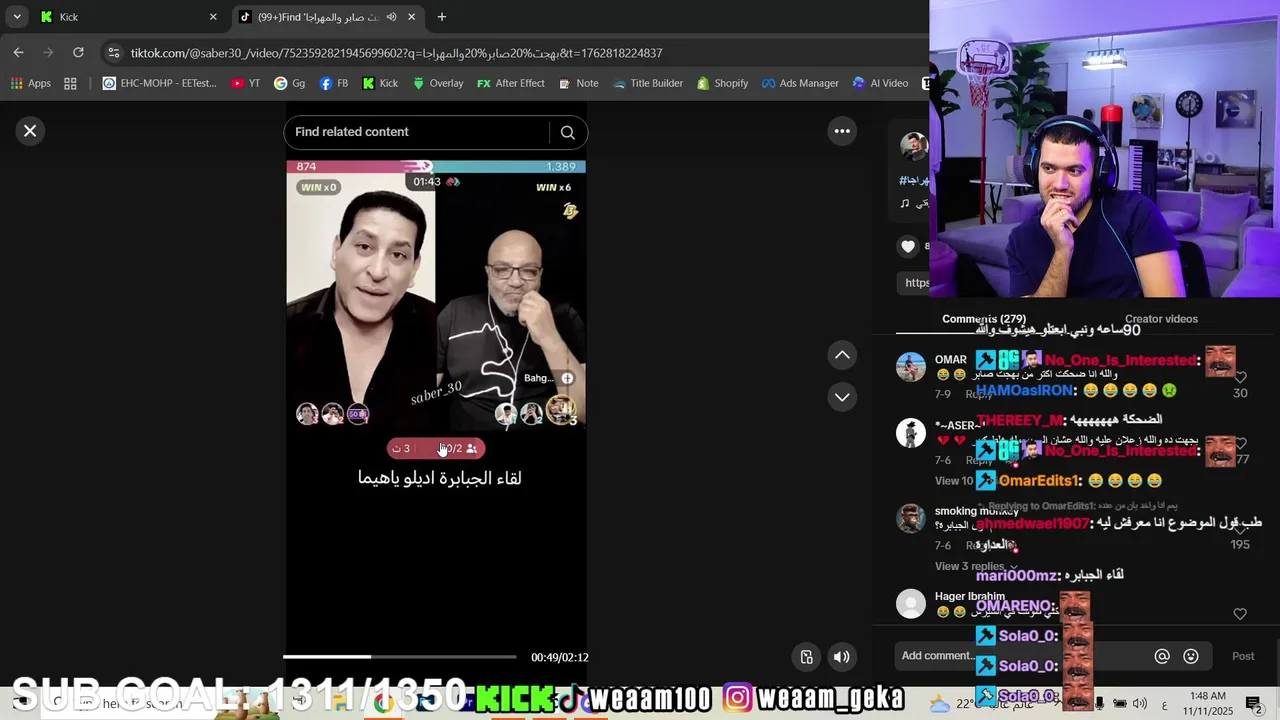Click the Add comment field
Image resolution: width=1280 pixels, height=720 pixels.
coord(1020,656)
